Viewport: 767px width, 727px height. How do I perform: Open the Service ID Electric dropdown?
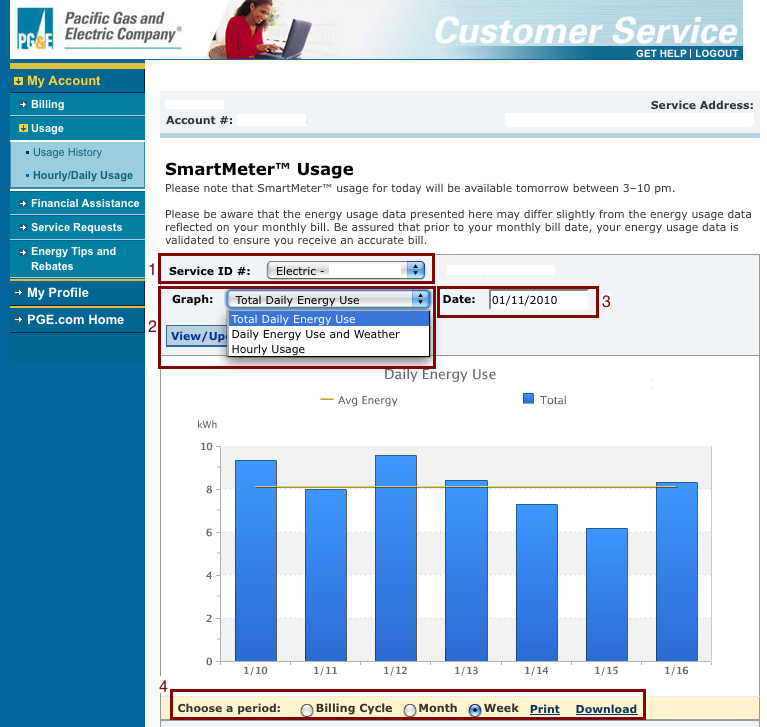point(346,270)
